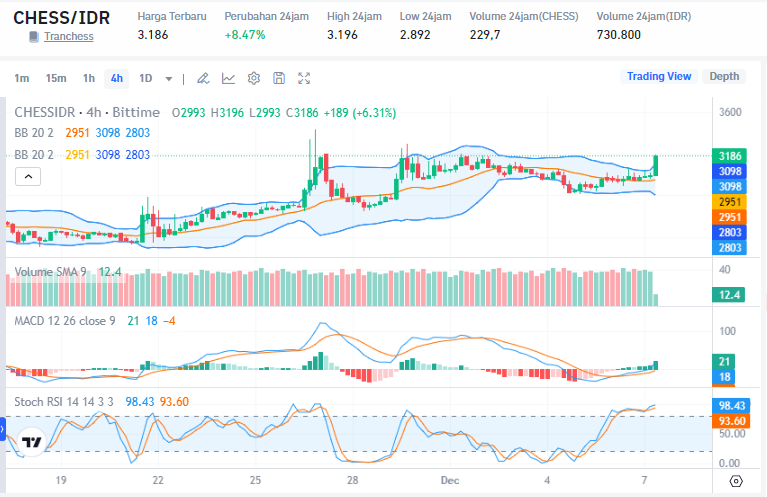
Task: Click the +8.47% change value
Action: (245, 35)
